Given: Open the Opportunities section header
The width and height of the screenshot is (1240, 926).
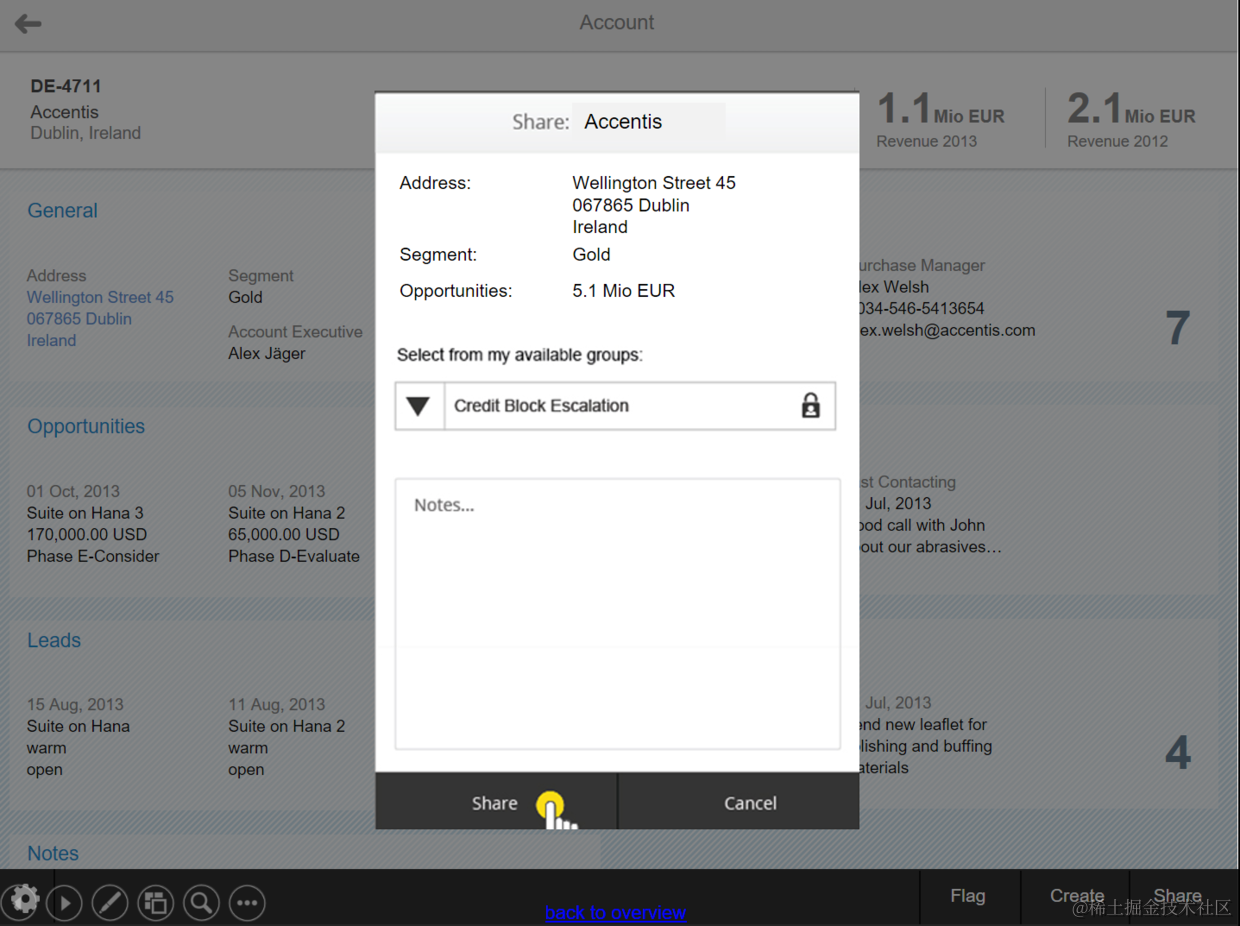Looking at the screenshot, I should (86, 426).
